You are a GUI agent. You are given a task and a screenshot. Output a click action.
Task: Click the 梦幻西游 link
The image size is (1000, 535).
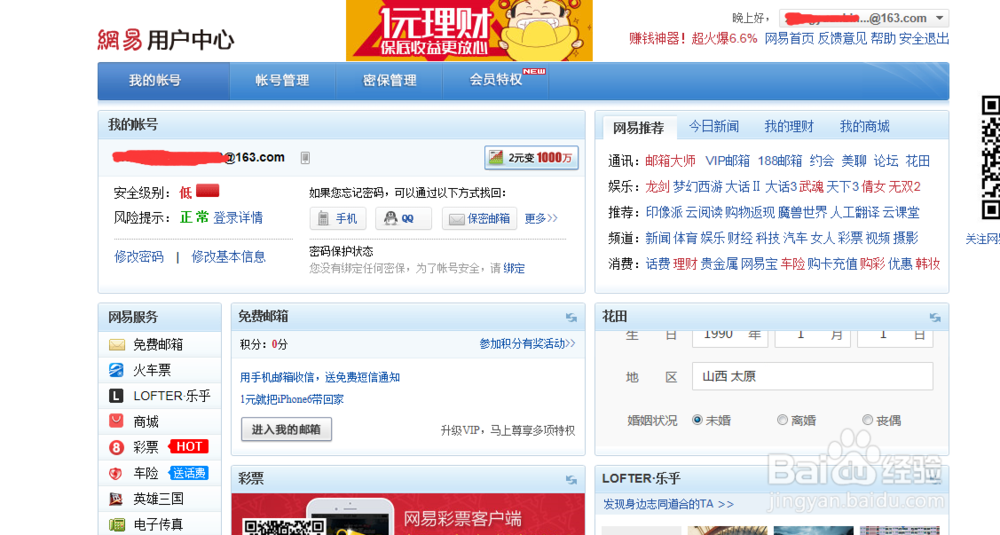698,187
